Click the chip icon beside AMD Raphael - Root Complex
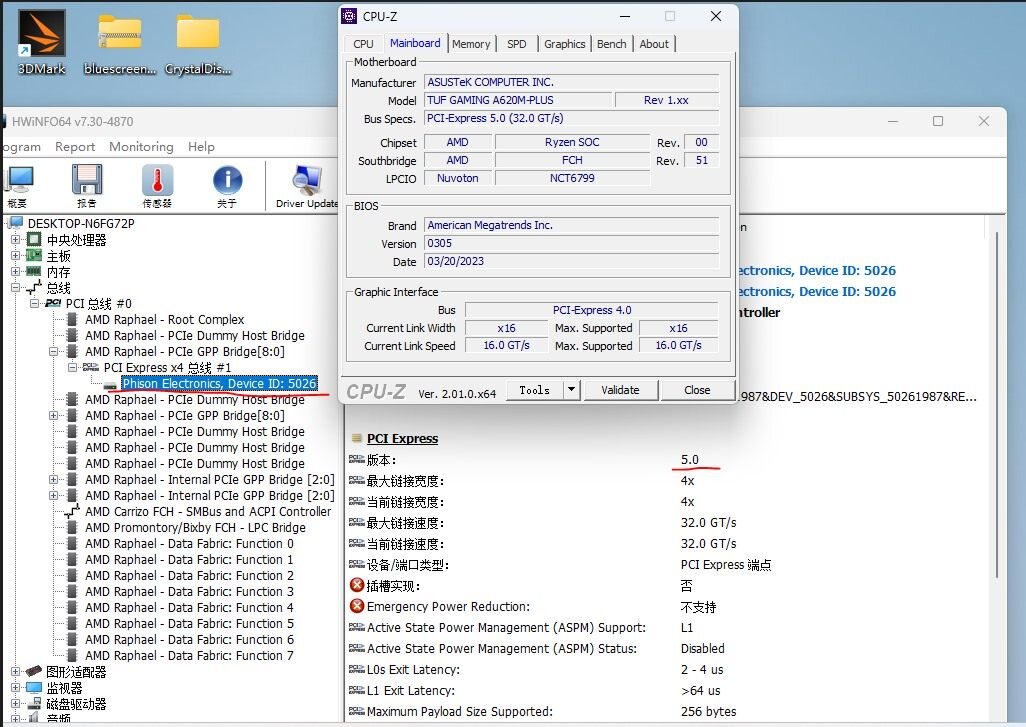 coord(73,319)
